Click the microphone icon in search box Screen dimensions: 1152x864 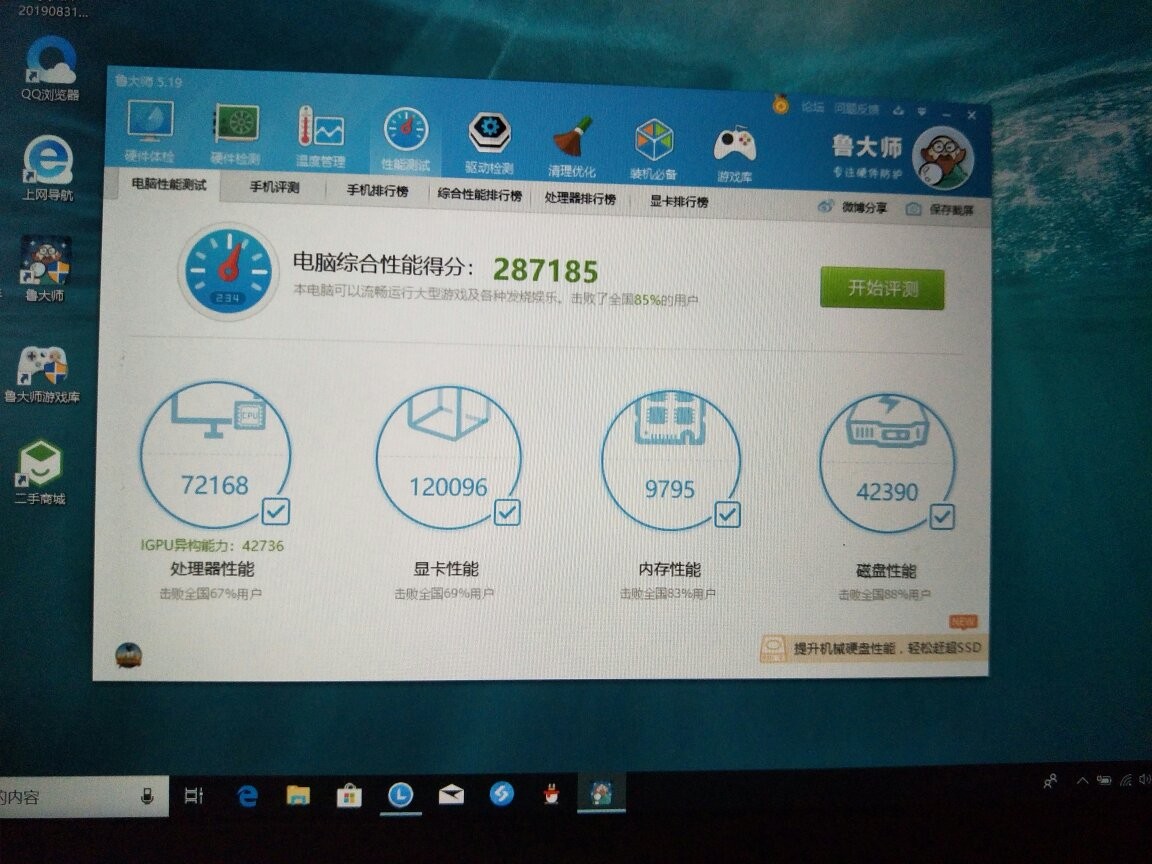pos(147,796)
